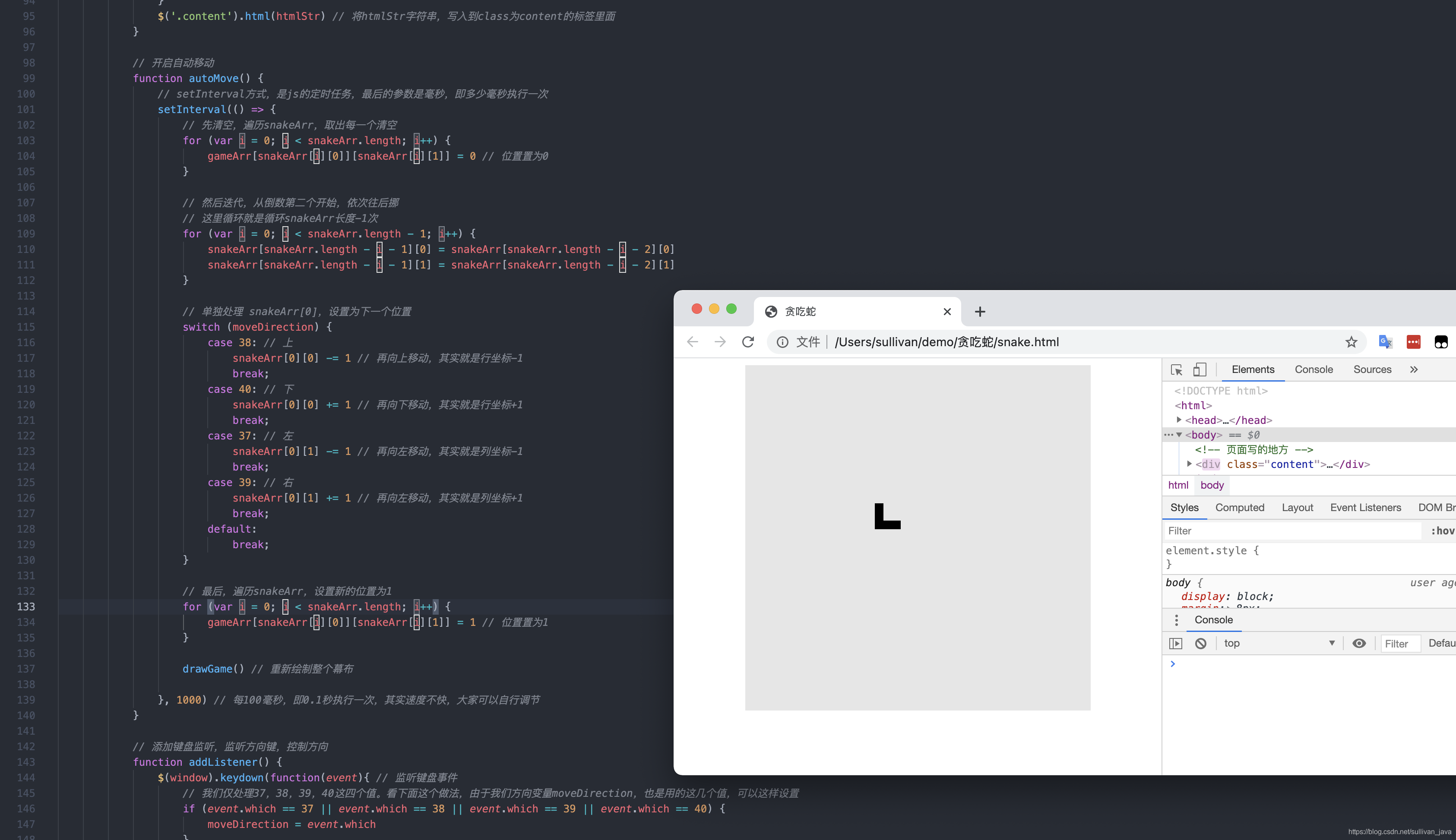Click the 1000 interval value in editor
The image size is (1456, 840).
(189, 701)
